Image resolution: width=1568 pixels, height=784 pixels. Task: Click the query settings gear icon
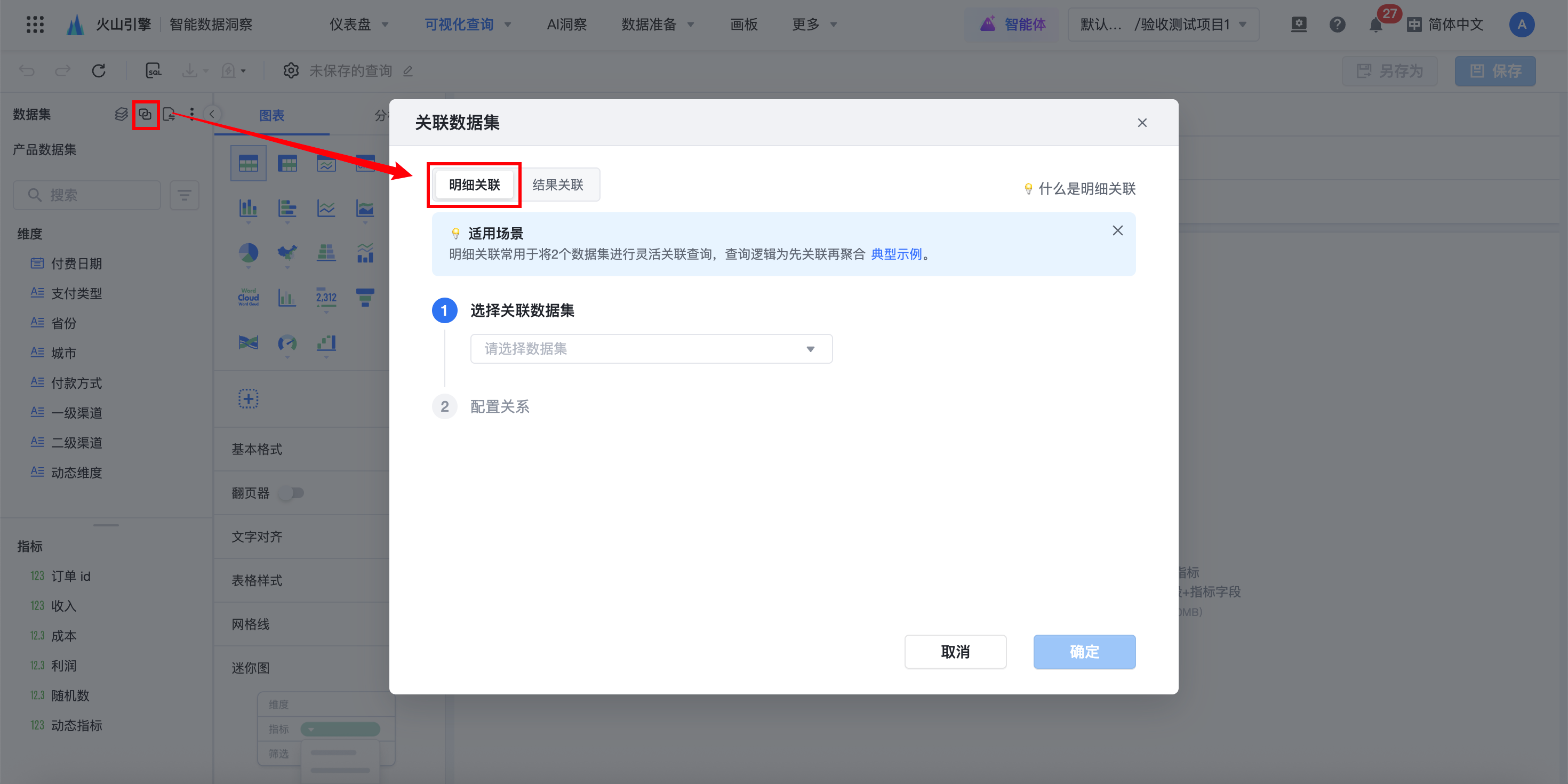pos(291,70)
